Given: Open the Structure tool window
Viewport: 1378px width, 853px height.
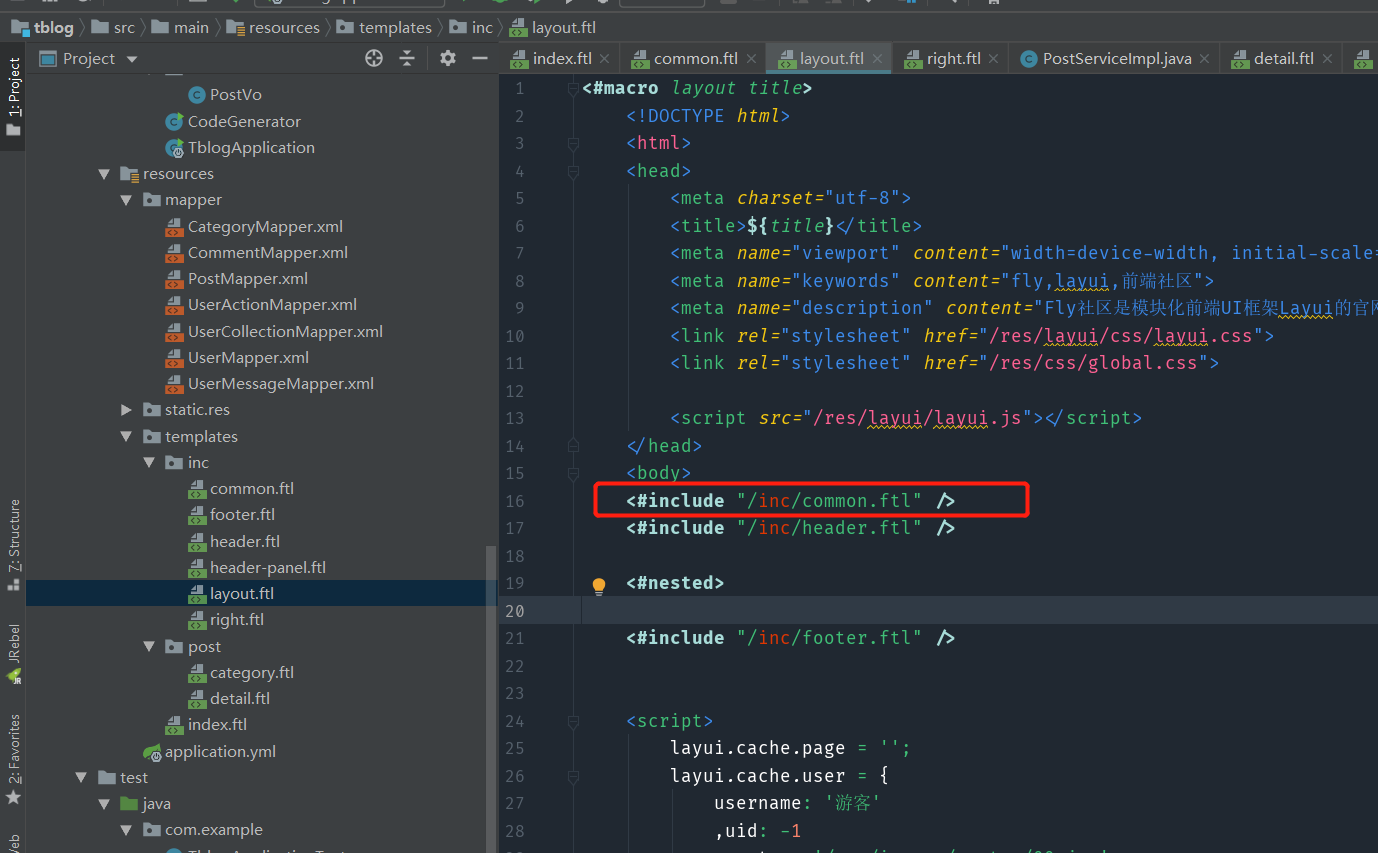Looking at the screenshot, I should 13,546.
